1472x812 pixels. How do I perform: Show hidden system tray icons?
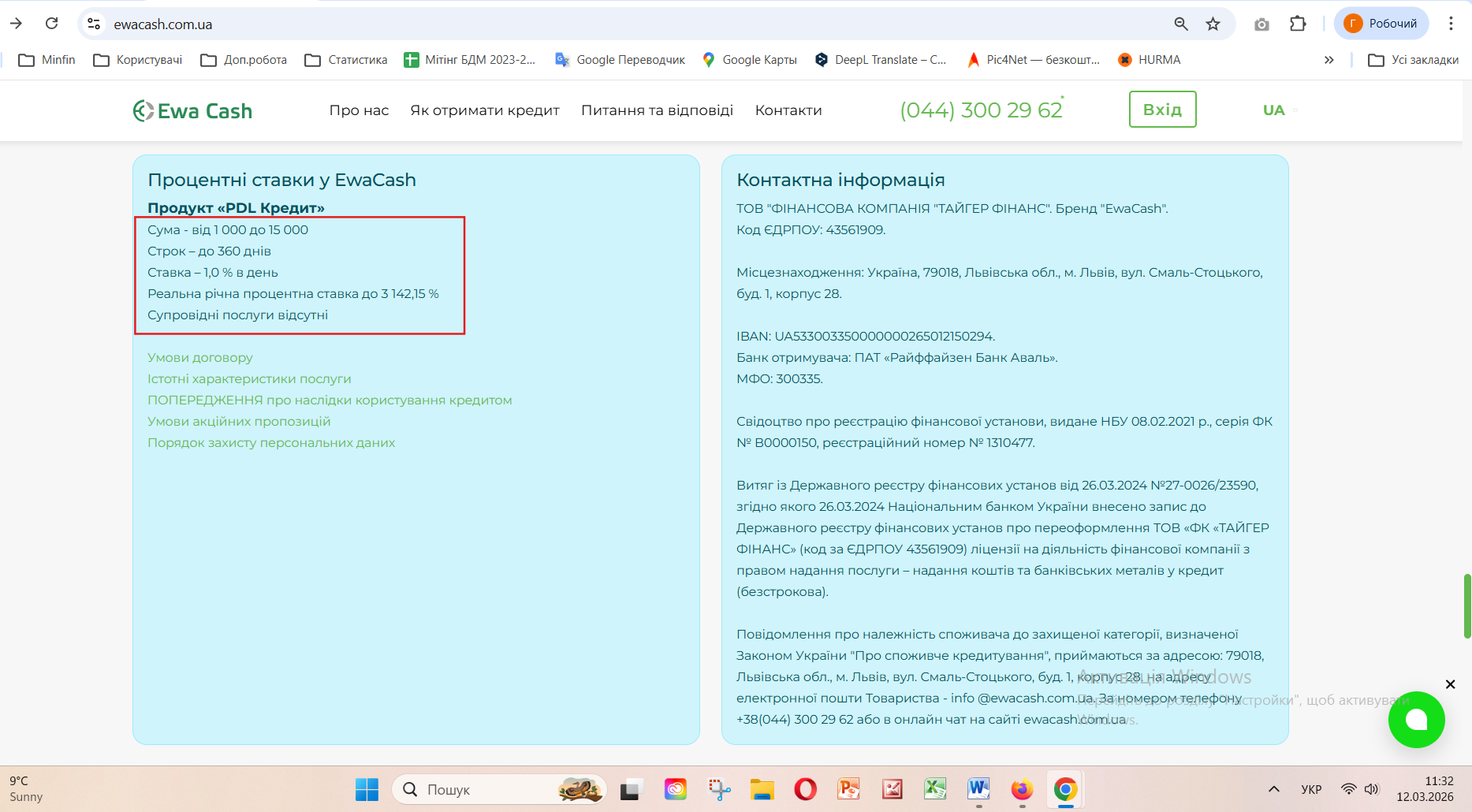click(x=1274, y=789)
